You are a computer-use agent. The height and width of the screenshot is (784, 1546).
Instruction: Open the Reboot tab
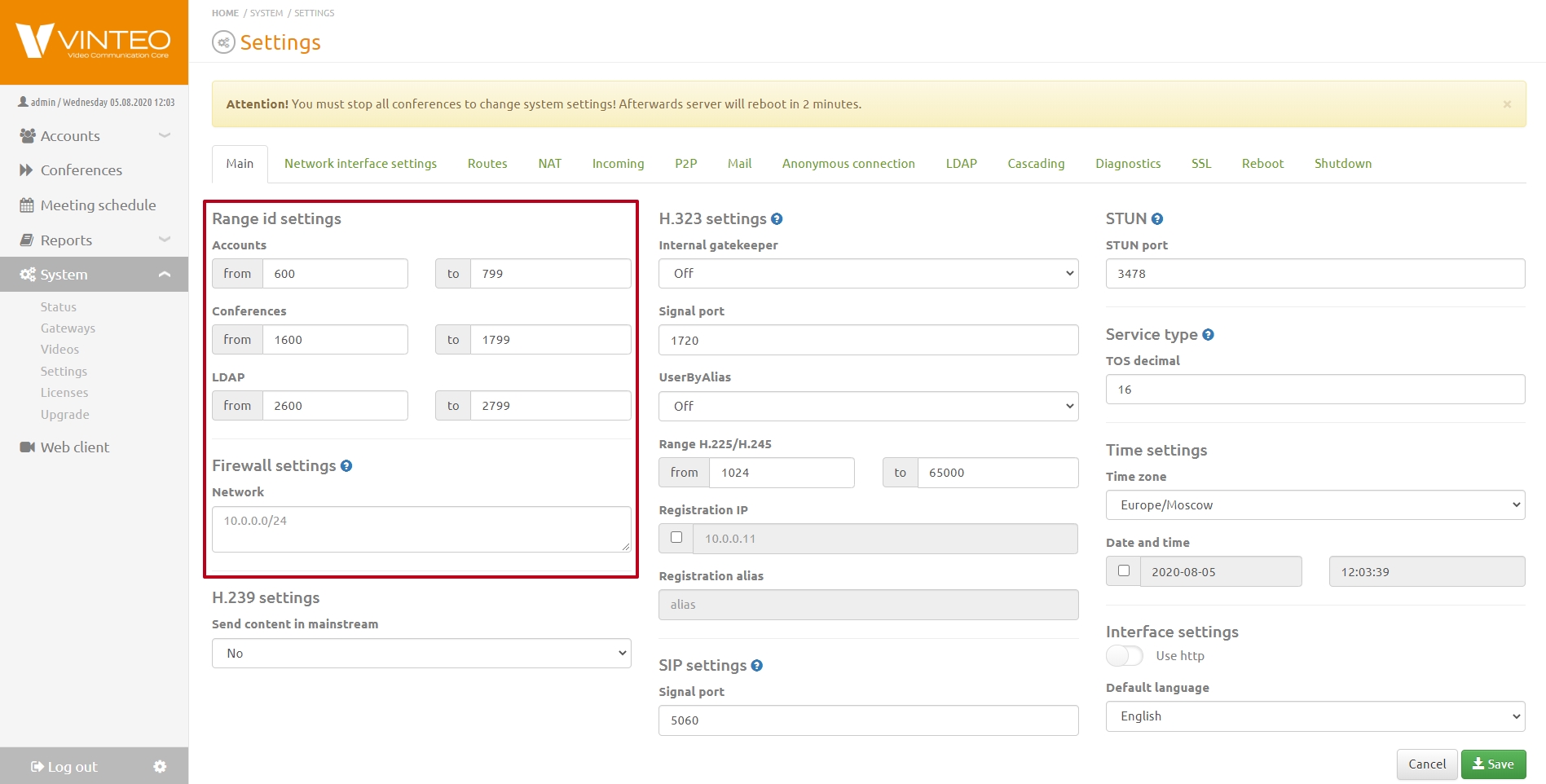[x=1262, y=164]
